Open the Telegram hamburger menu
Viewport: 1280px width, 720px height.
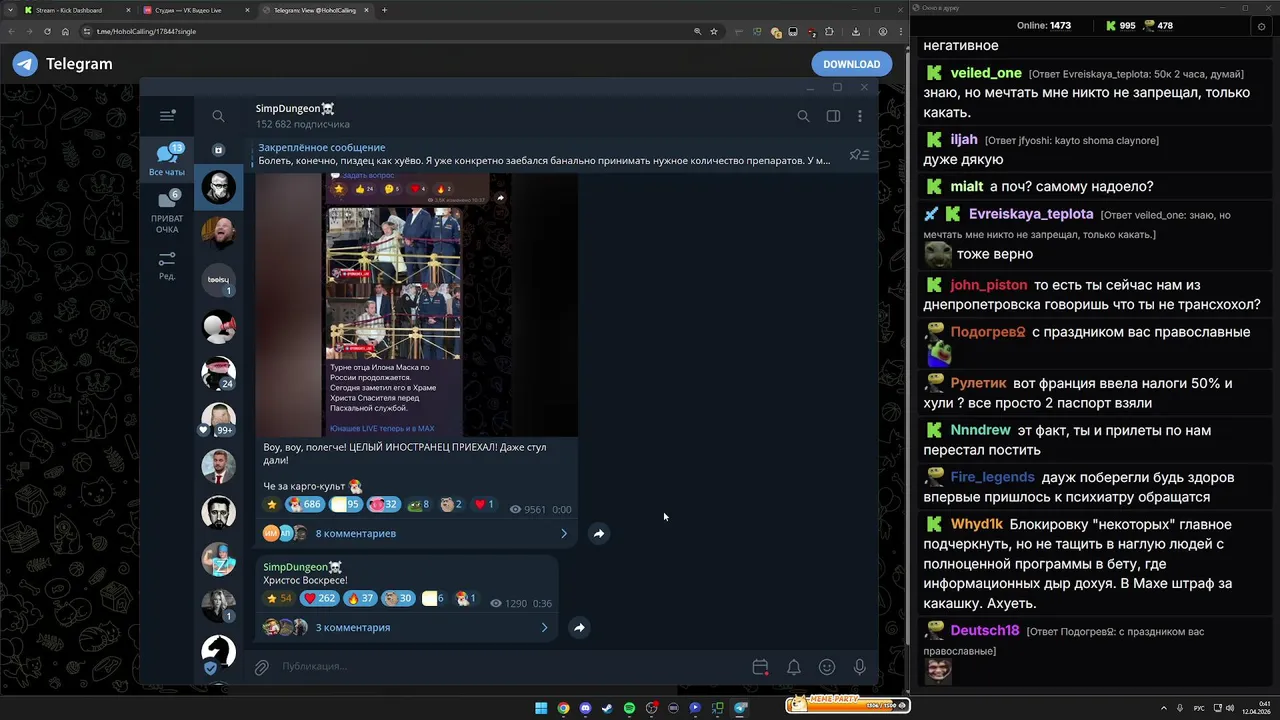click(167, 116)
